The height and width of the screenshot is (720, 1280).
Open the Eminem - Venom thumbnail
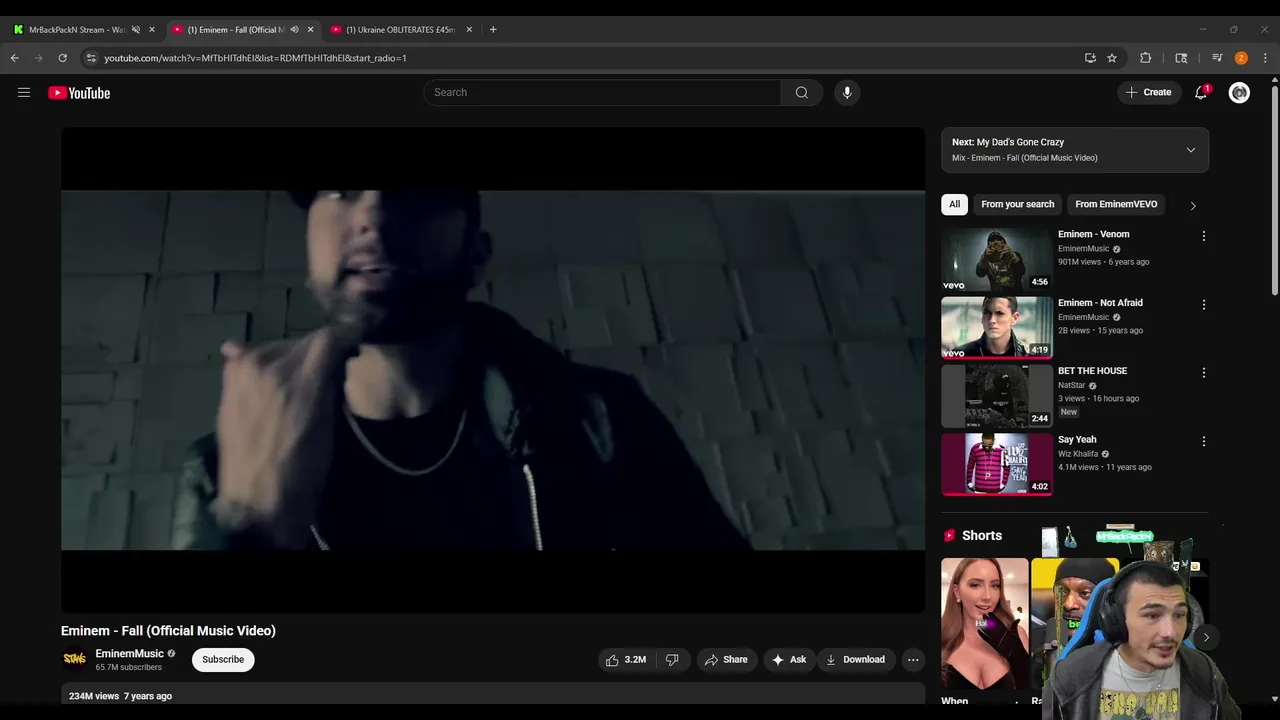(997, 259)
